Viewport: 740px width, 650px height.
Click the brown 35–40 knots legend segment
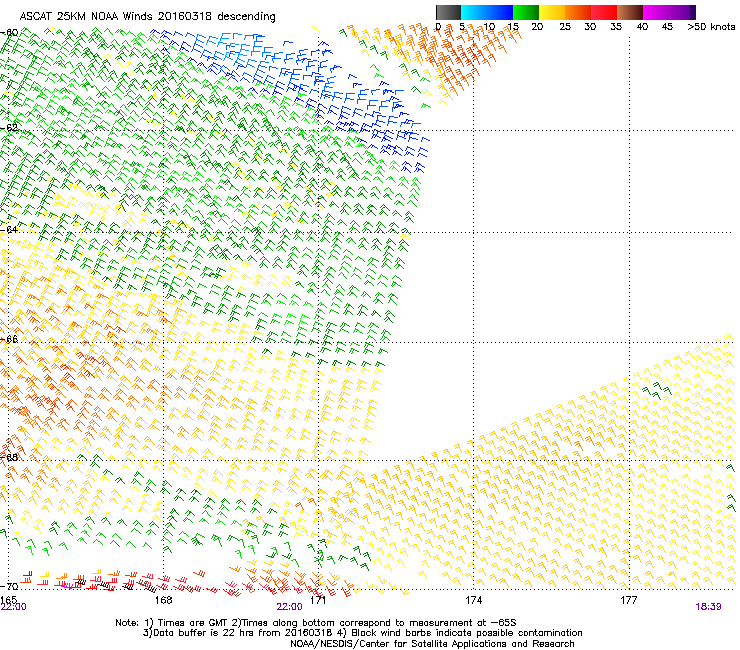tap(630, 12)
